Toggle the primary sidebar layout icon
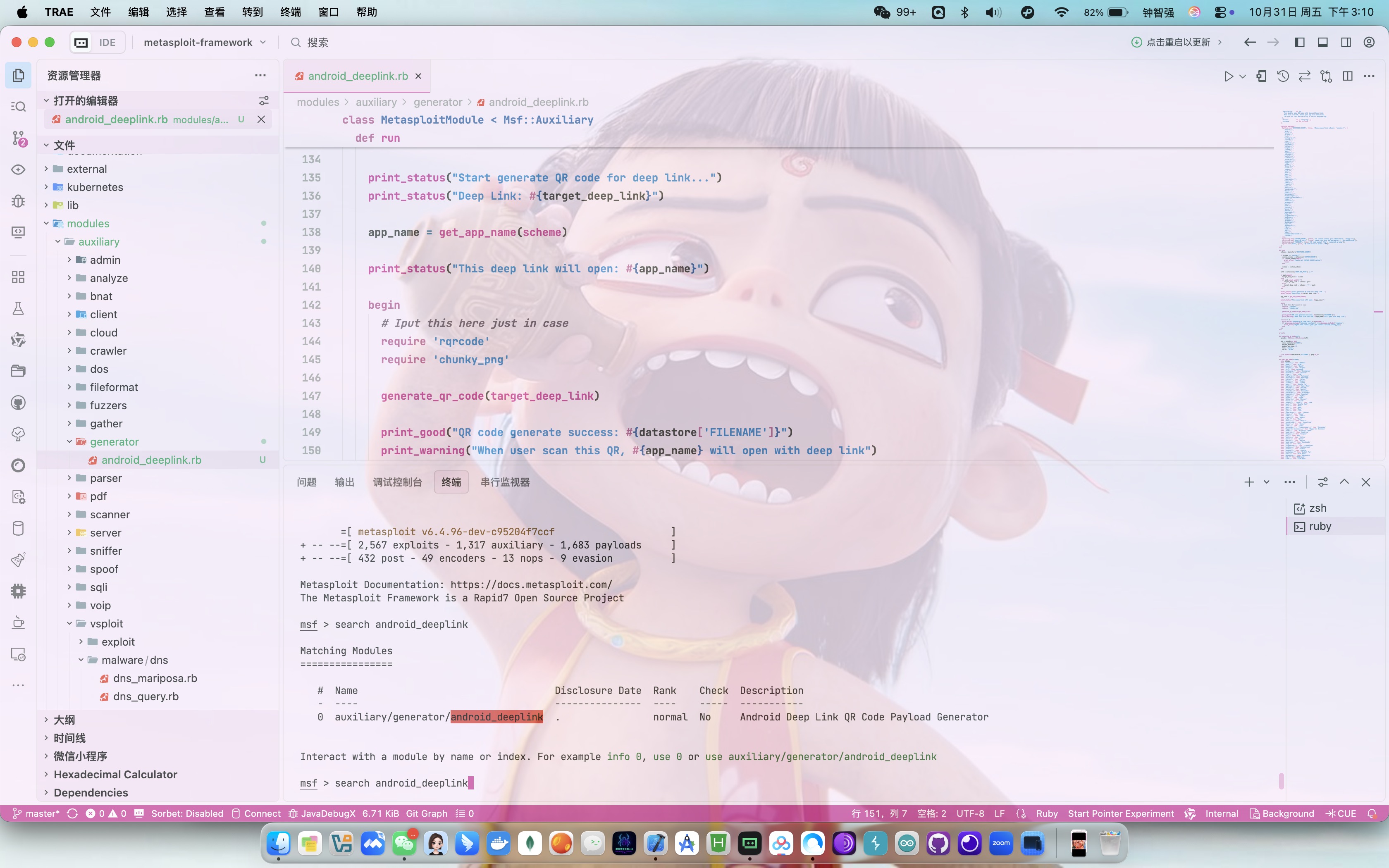Screen dimensions: 1389x868 1299,43
